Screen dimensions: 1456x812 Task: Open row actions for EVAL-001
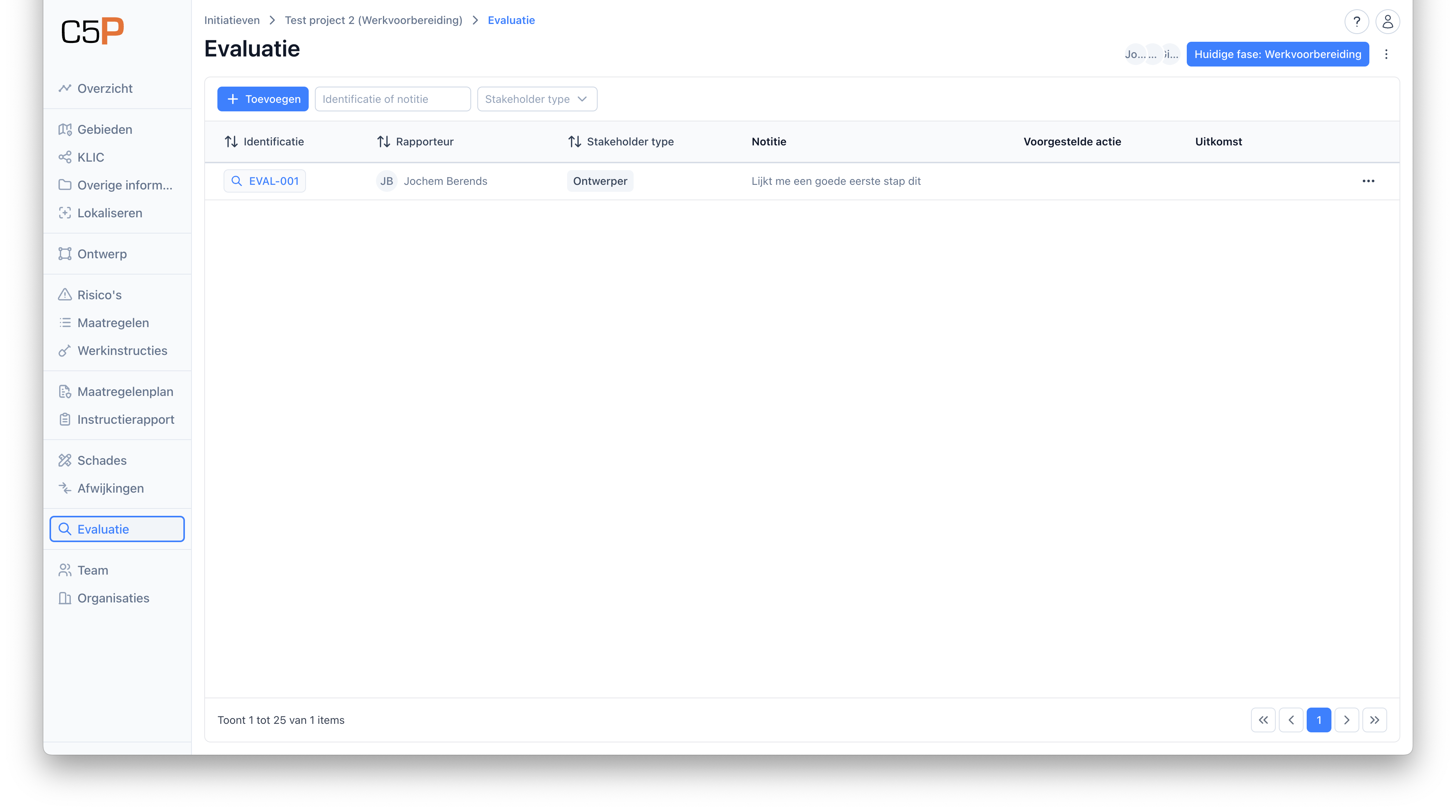[1368, 181]
